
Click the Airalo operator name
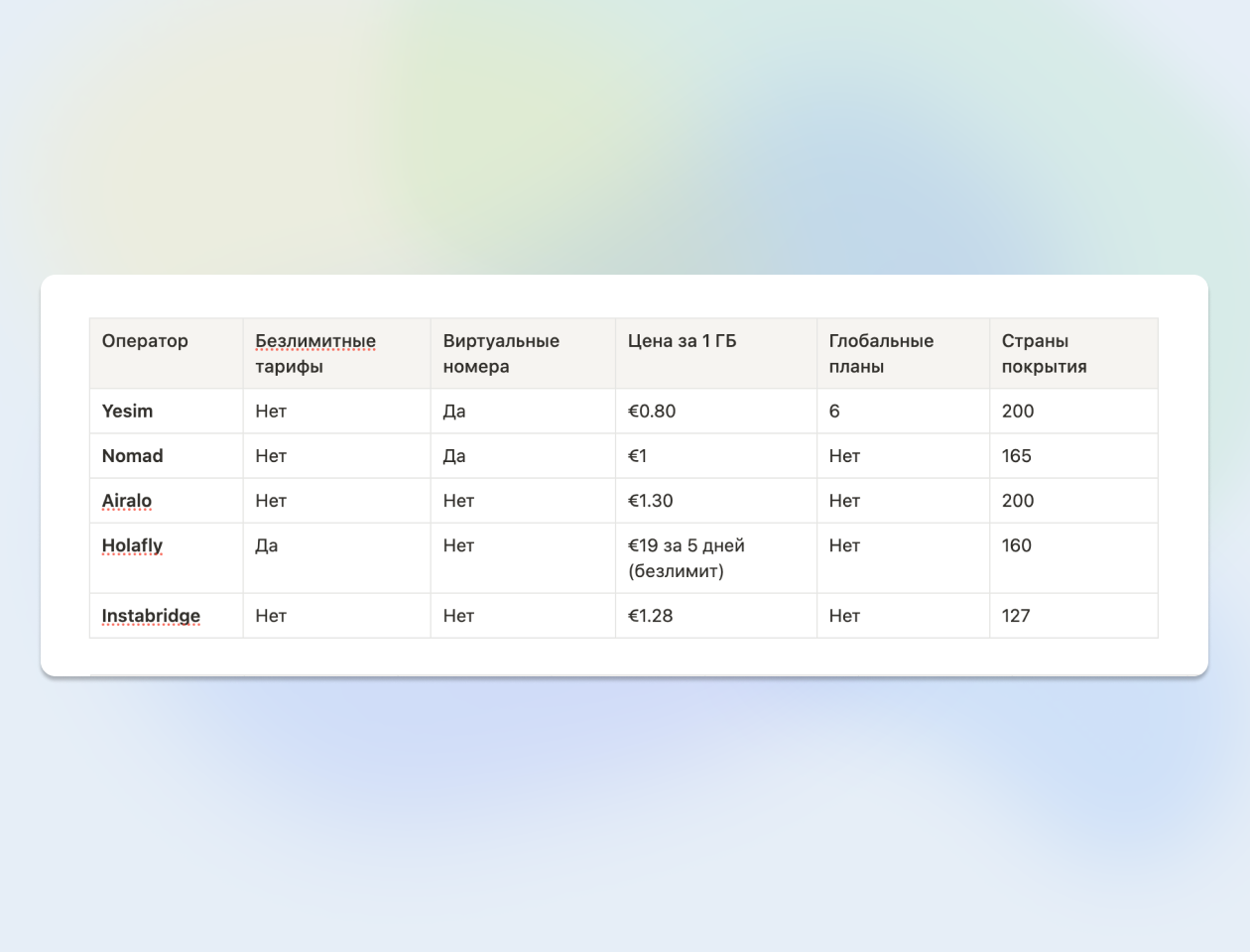(127, 501)
